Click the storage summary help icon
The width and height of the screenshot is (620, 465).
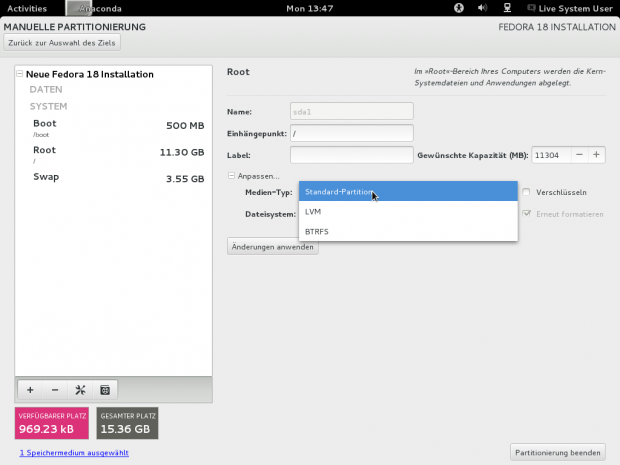[105, 389]
